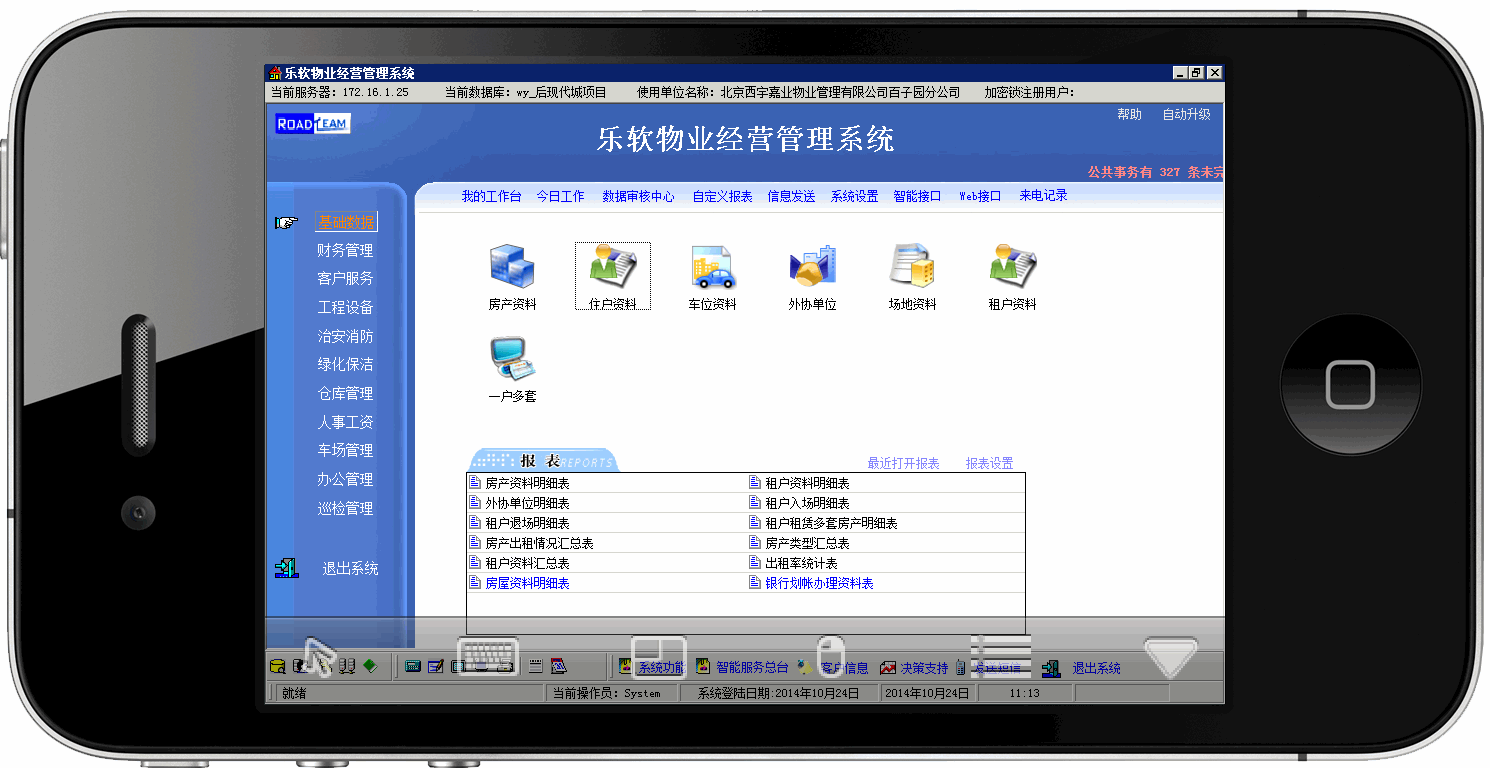1490x768 pixels.
Task: Open 来电记录 tab
Action: point(1043,196)
